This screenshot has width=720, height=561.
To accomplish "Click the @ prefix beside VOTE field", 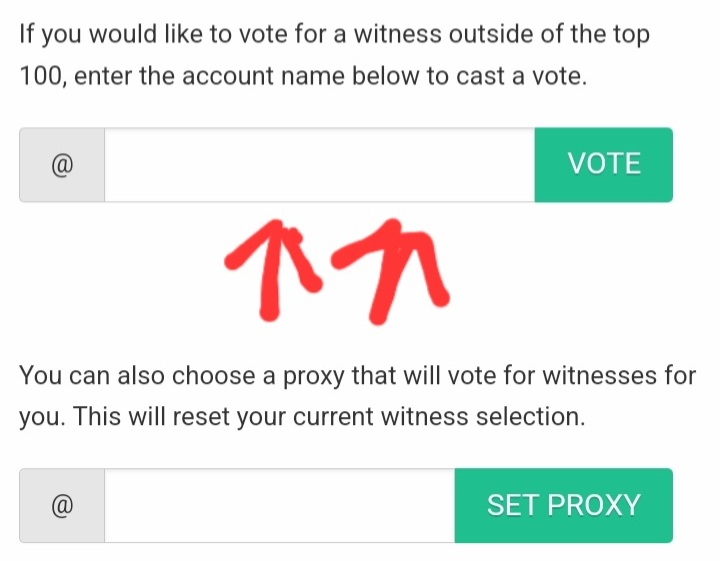I will (x=62, y=164).
